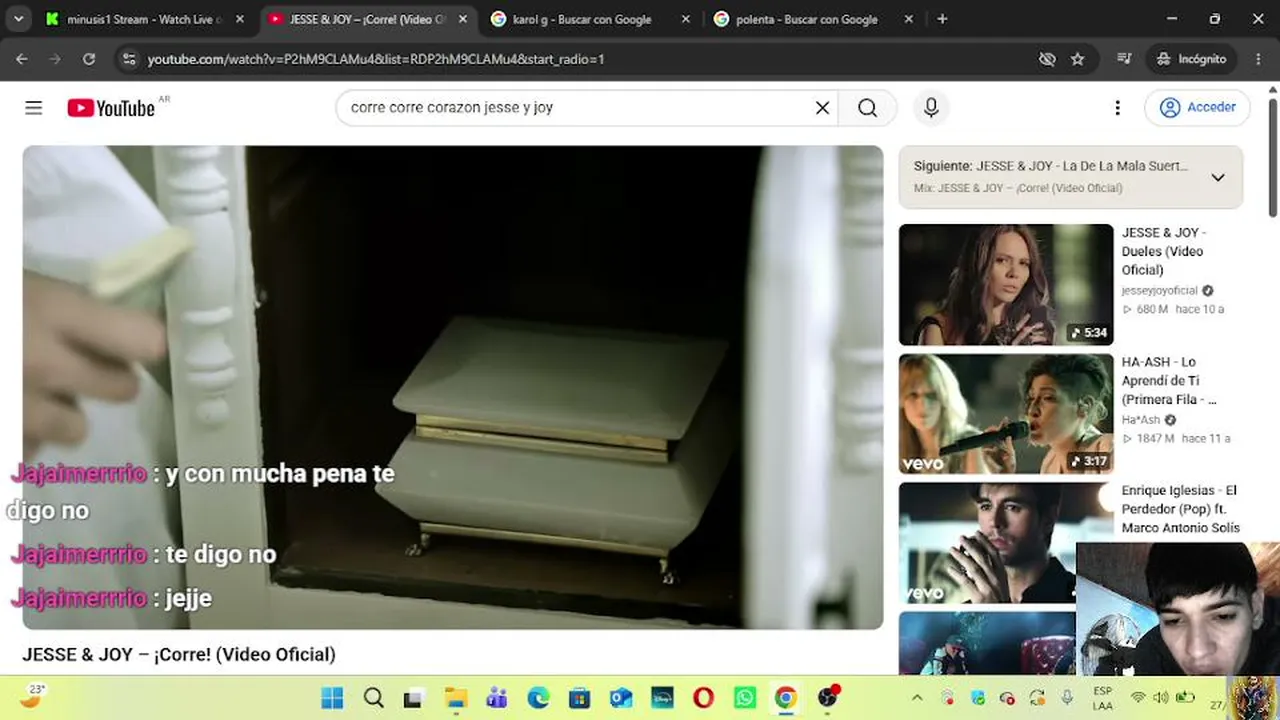The height and width of the screenshot is (720, 1280).
Task: Launch Microsoft Teams from the taskbar
Action: 497,698
